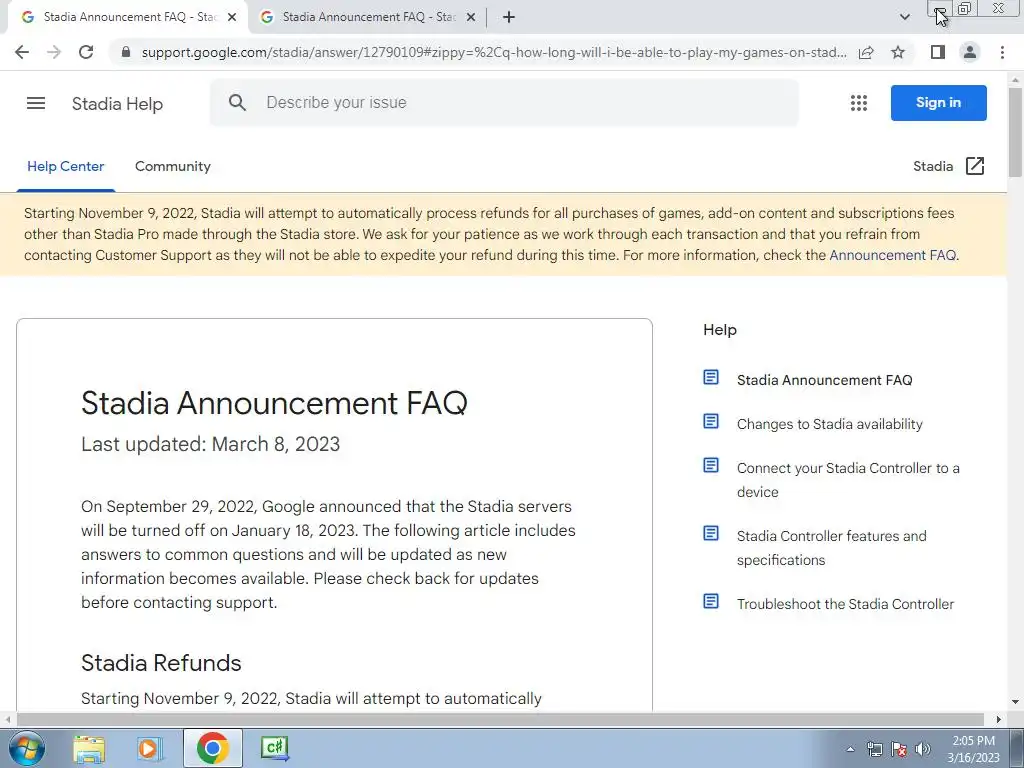The width and height of the screenshot is (1024, 768).
Task: Click the Sign in button
Action: (x=938, y=103)
